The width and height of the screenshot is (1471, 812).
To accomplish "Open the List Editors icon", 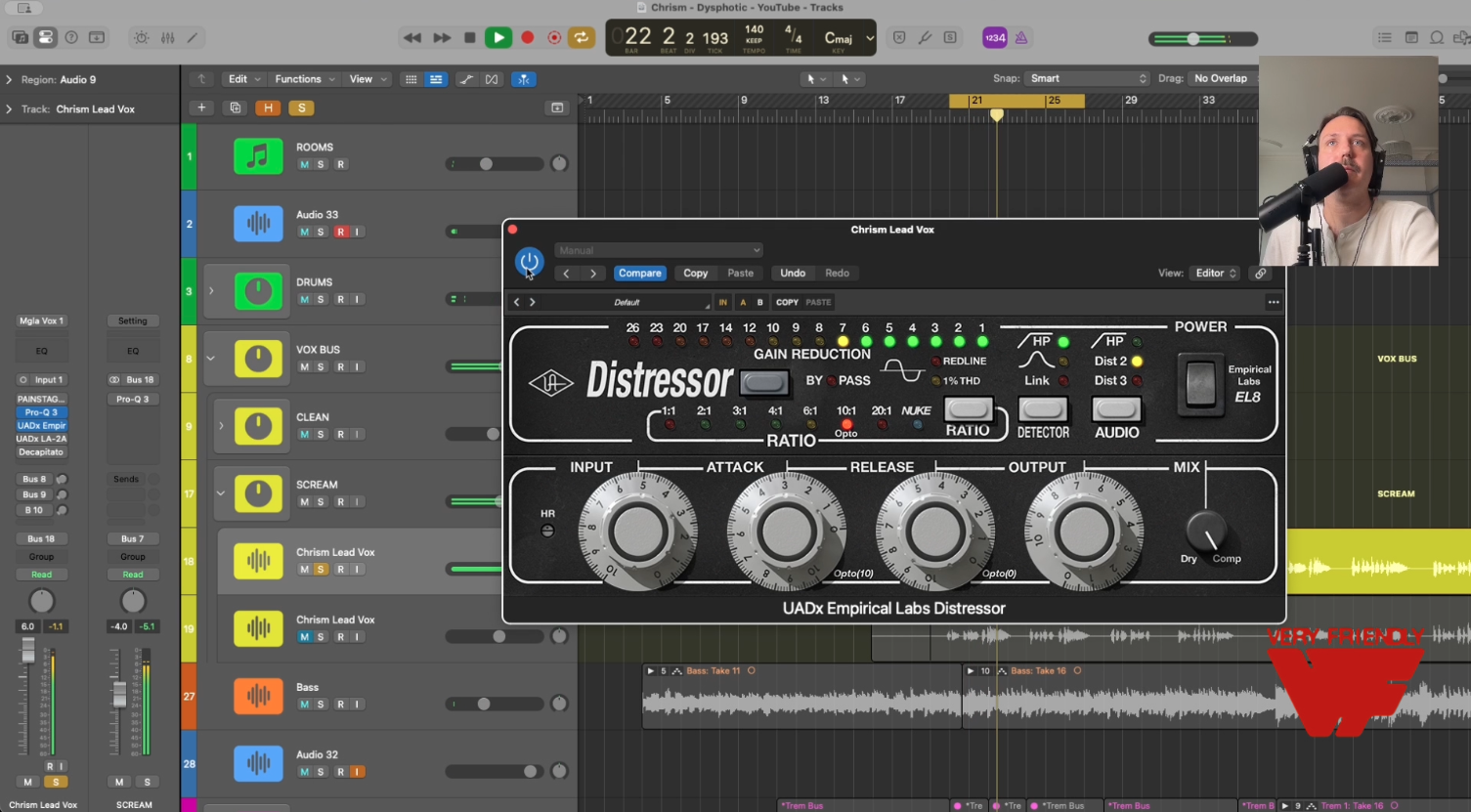I will 1385,38.
